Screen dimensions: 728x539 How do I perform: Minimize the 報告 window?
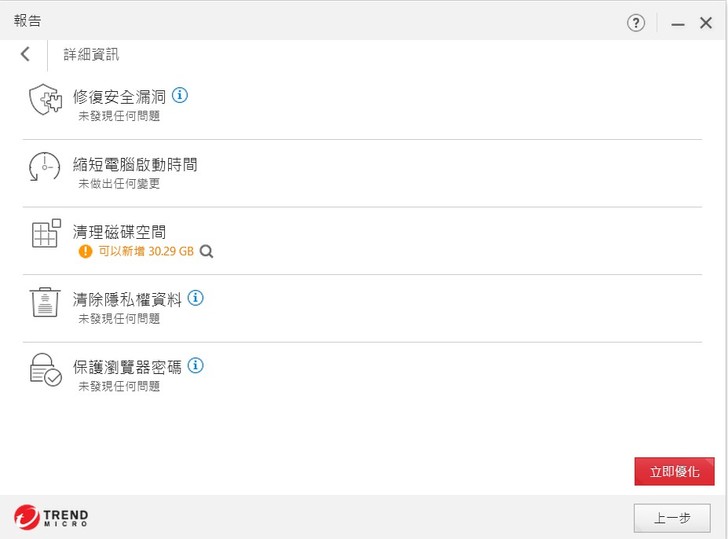(x=678, y=23)
